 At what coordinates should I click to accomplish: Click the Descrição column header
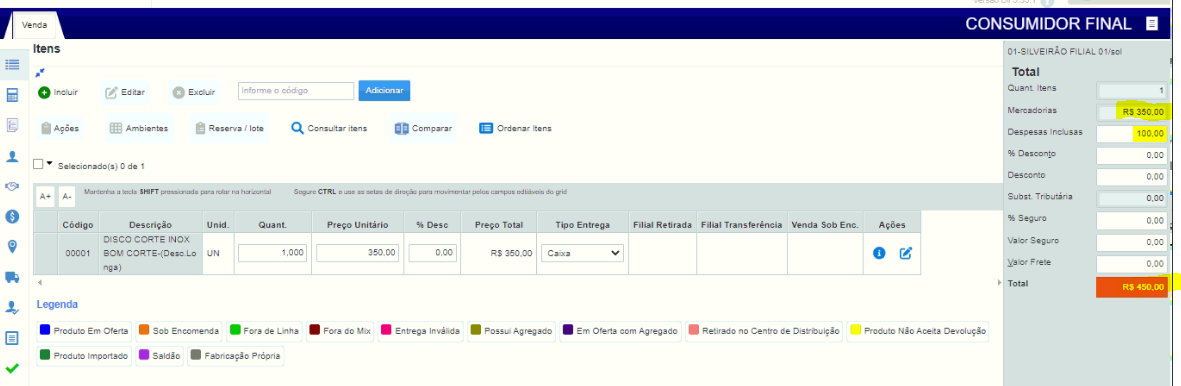click(x=151, y=225)
